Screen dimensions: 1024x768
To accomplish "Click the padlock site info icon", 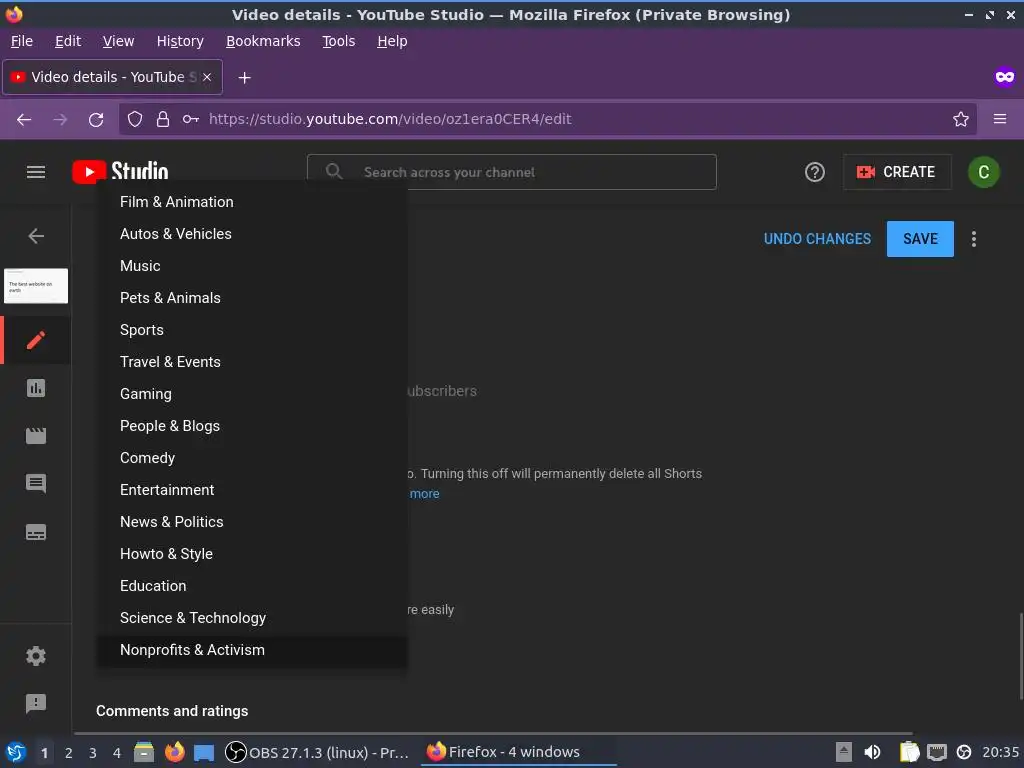I will coord(163,119).
